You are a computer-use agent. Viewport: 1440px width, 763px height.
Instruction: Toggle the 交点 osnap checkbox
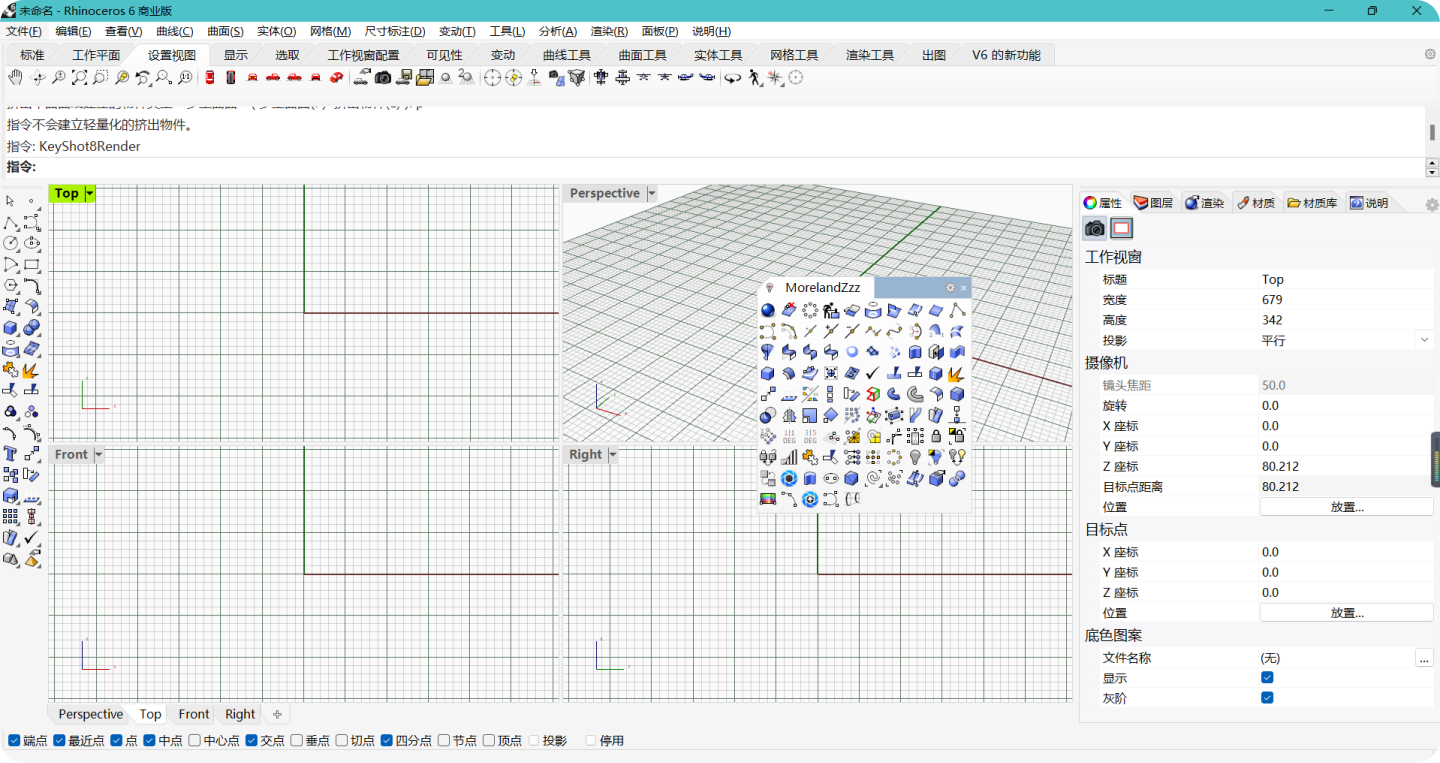[x=252, y=741]
